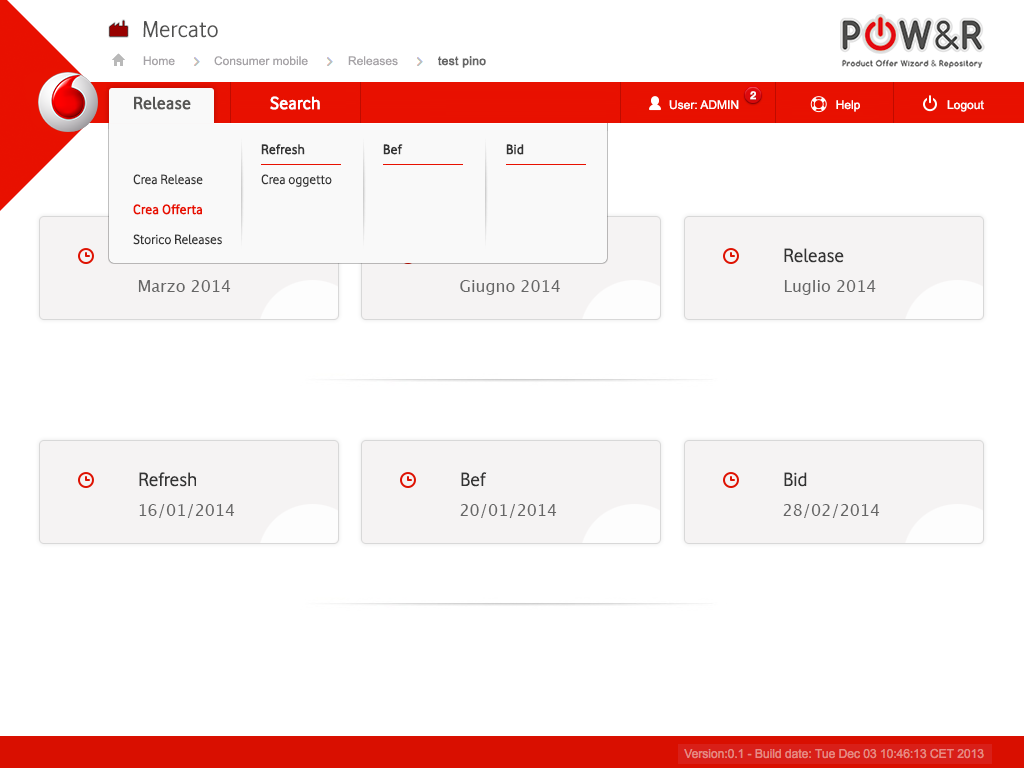Click the test pino breadcrumb
Image resolution: width=1024 pixels, height=768 pixels.
(462, 61)
